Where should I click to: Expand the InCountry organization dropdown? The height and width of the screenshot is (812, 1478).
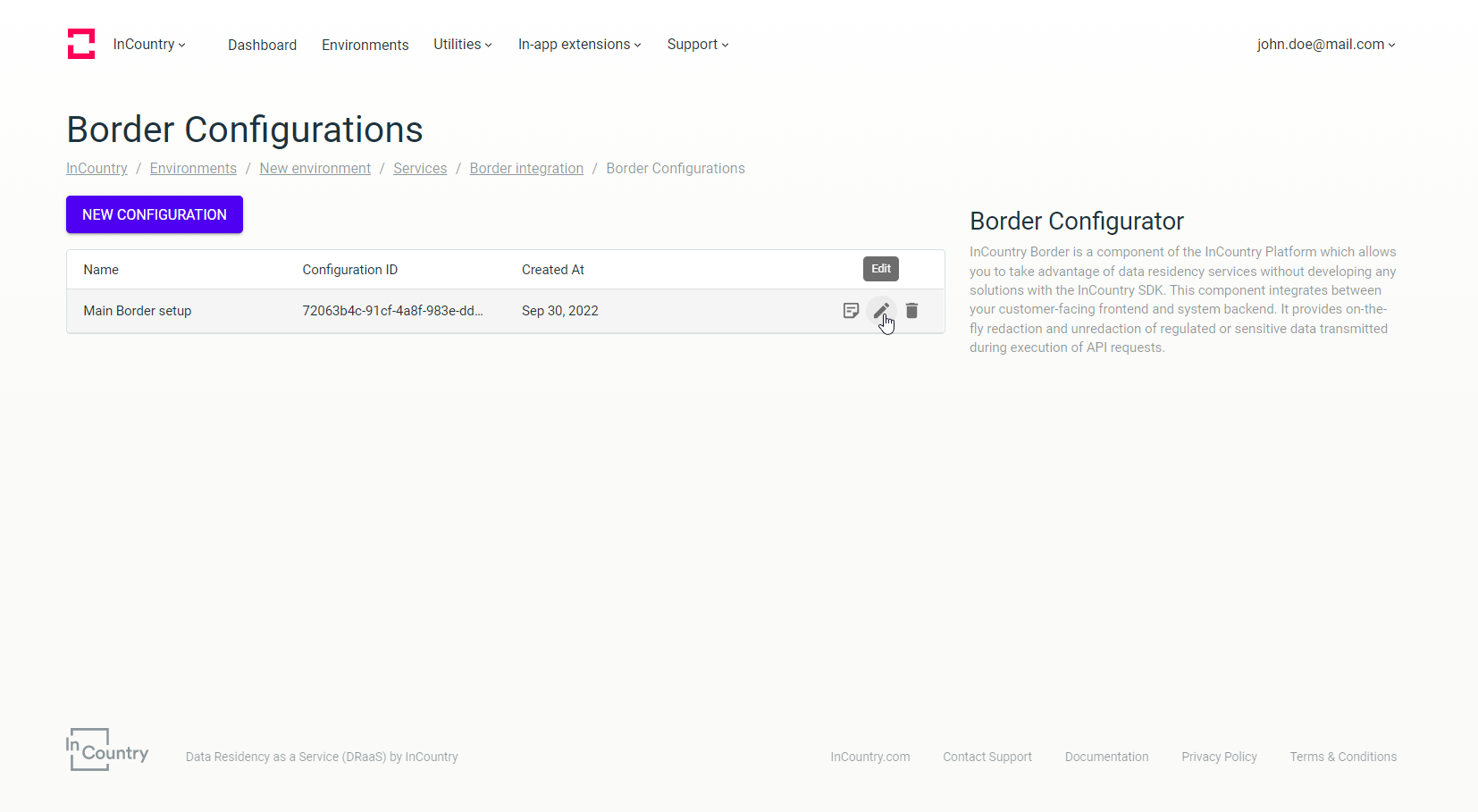tap(149, 45)
